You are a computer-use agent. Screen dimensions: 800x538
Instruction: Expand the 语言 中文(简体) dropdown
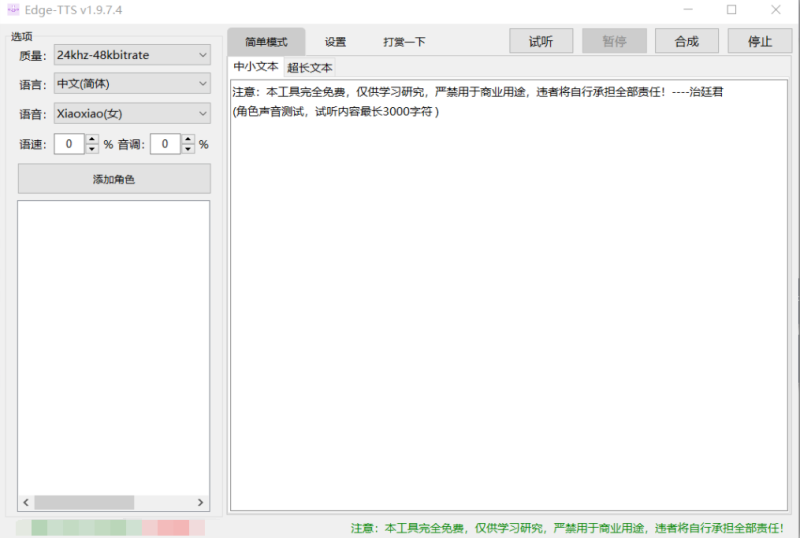click(132, 84)
